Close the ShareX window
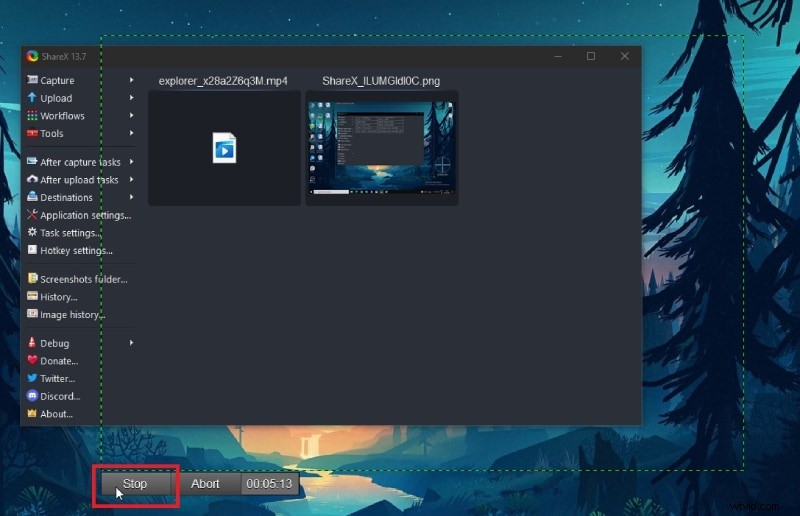 (624, 56)
